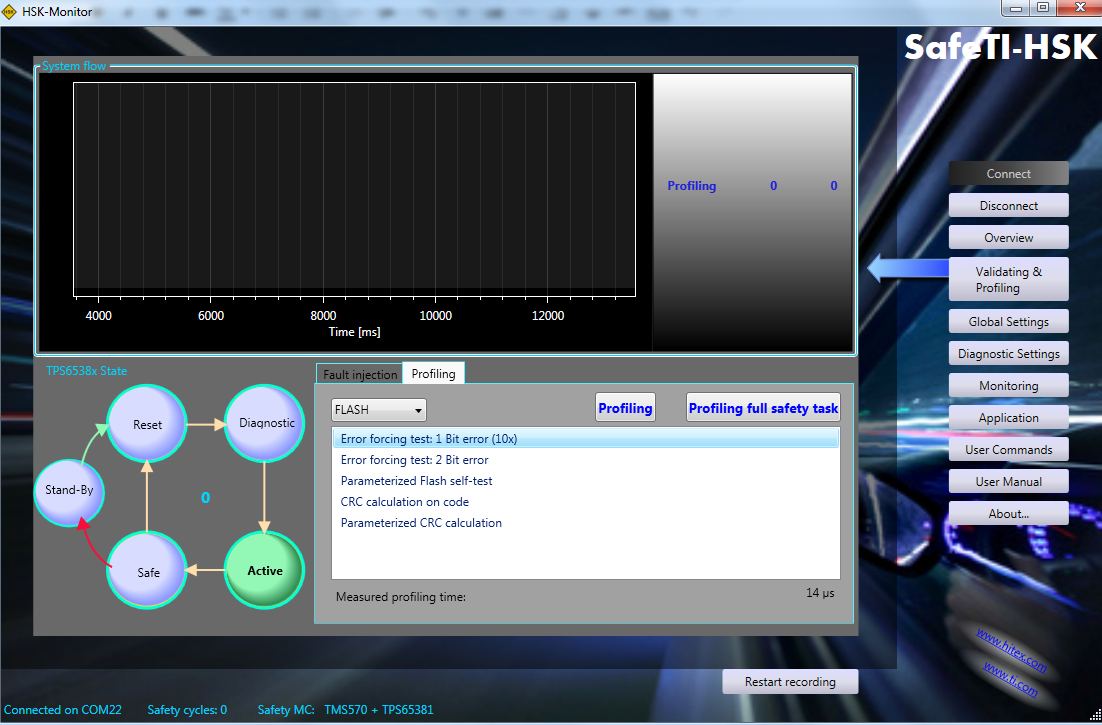Maximize the HSK-Monitor window

coord(1043,7)
